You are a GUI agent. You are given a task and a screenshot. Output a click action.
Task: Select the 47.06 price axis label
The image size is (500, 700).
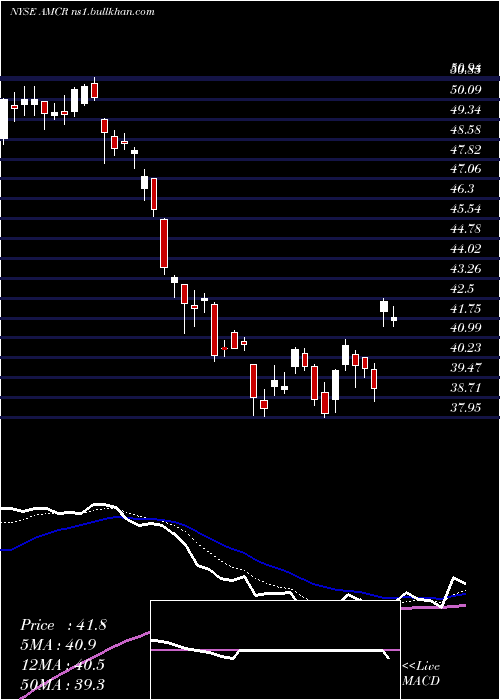pos(466,169)
